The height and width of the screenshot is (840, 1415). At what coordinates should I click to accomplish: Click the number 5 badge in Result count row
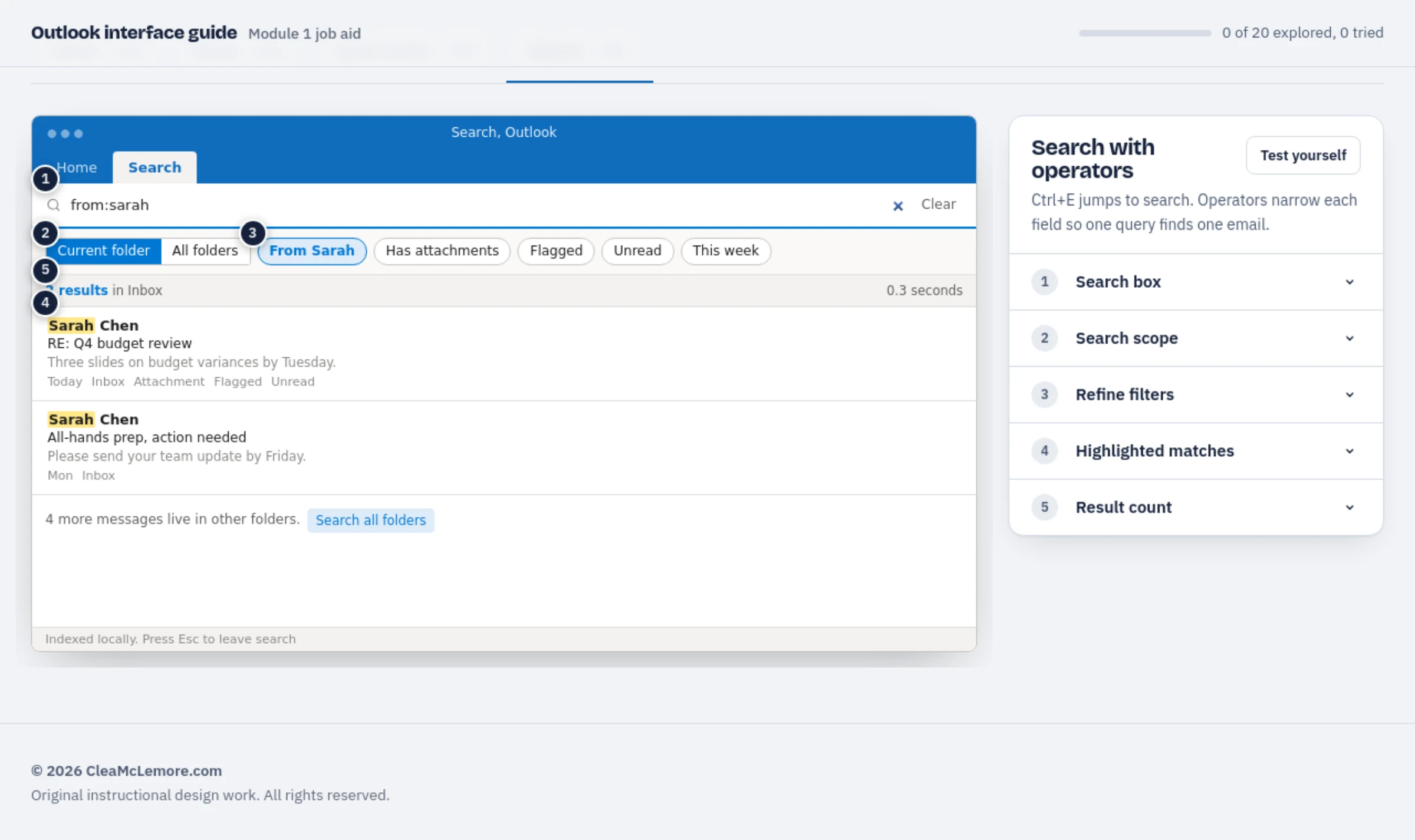1044,507
